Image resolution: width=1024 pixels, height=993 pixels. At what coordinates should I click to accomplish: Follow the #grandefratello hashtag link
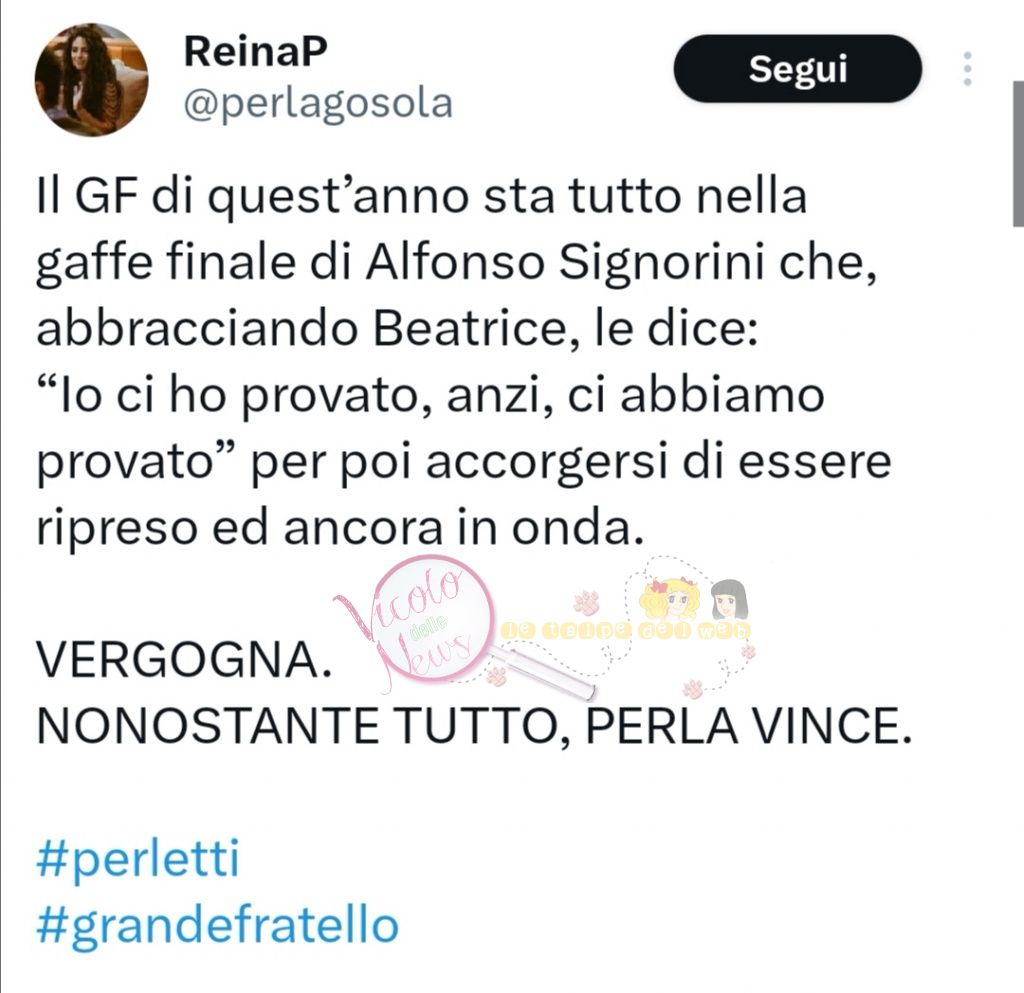217,925
